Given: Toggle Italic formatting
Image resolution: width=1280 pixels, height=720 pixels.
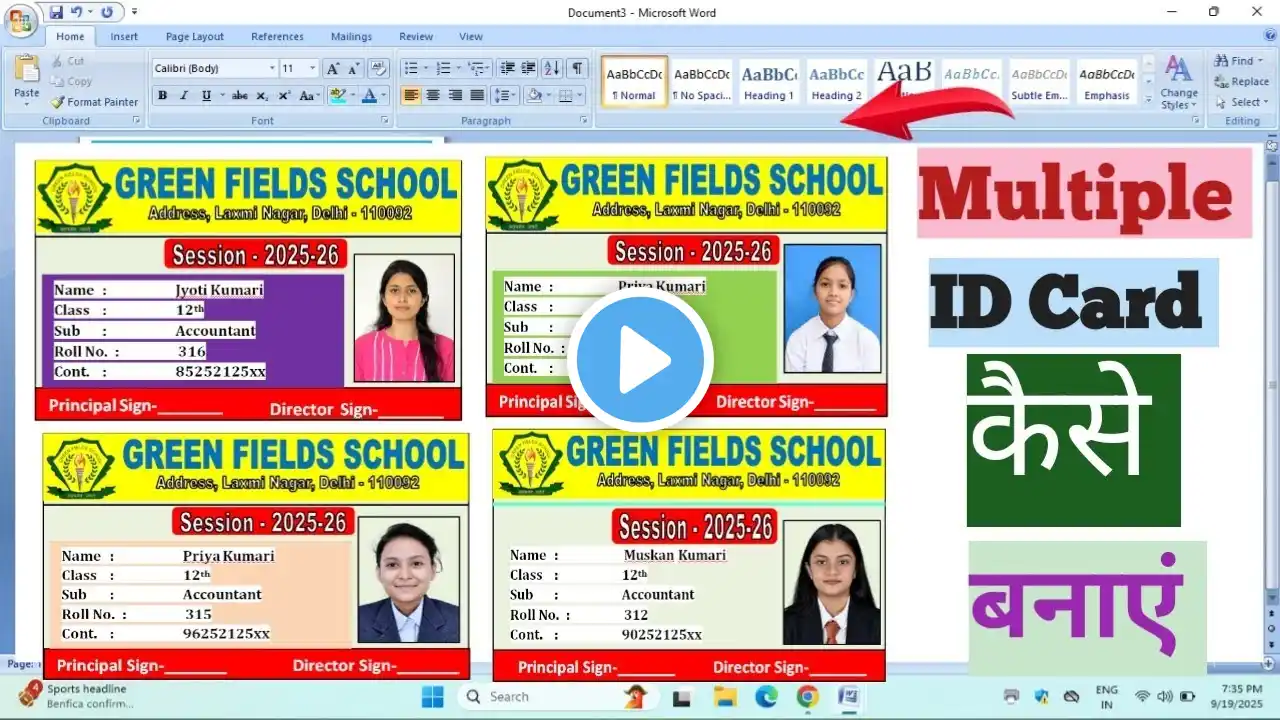Looking at the screenshot, I should coord(184,96).
